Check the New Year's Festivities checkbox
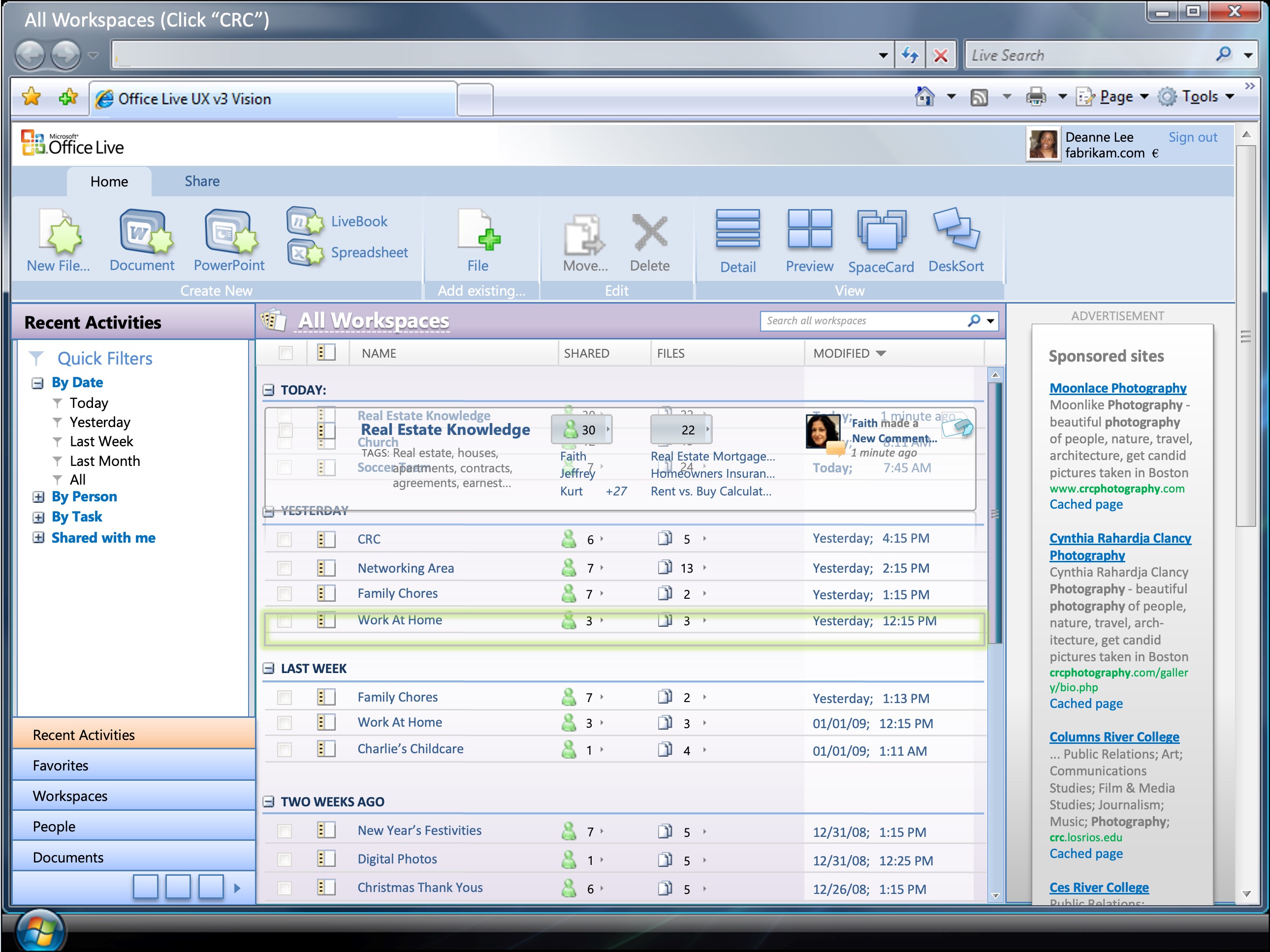1270x952 pixels. (284, 830)
